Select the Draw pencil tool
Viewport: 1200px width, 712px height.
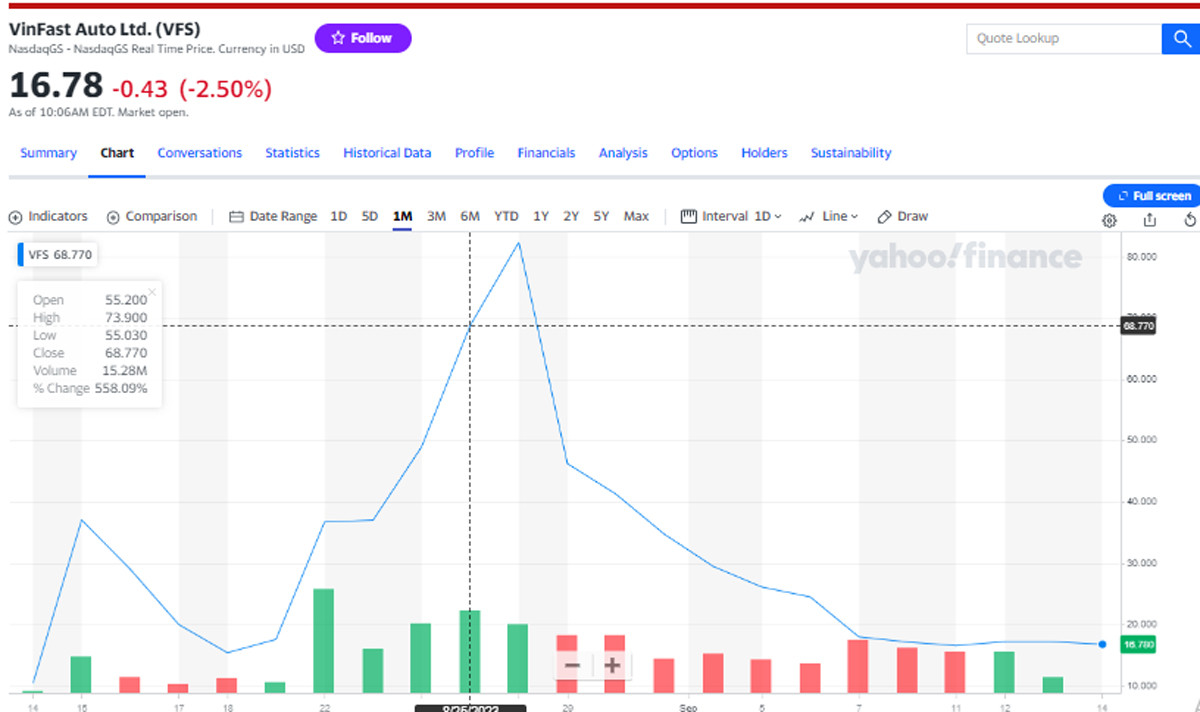coord(902,216)
